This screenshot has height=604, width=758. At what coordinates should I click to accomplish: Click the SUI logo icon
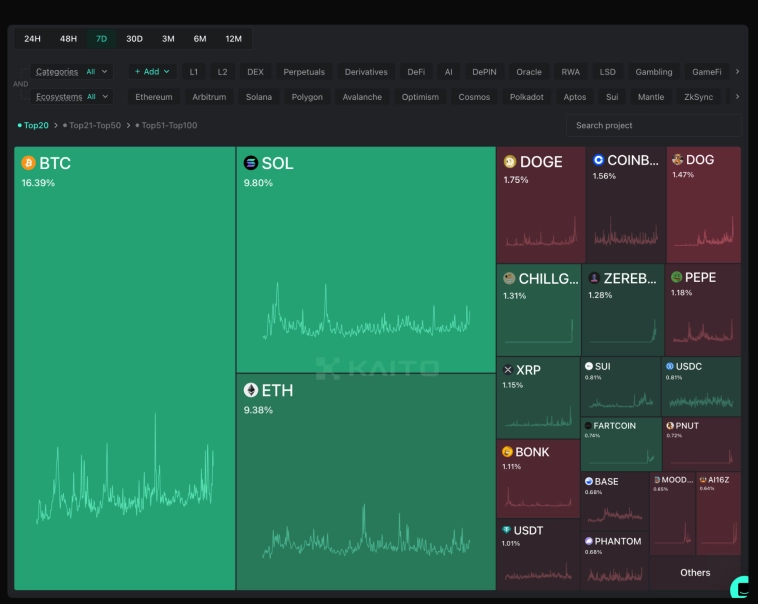tap(589, 366)
